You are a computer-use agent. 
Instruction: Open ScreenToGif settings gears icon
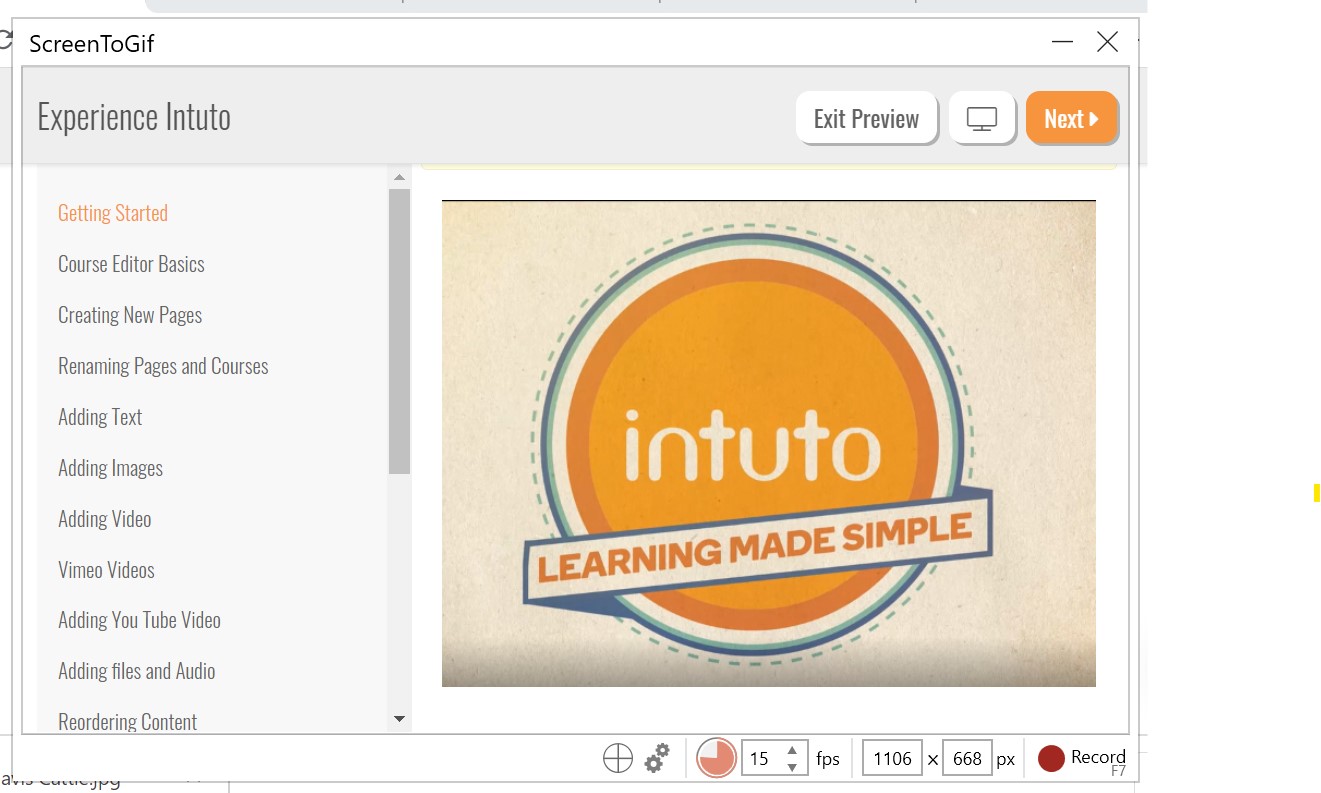coord(657,758)
